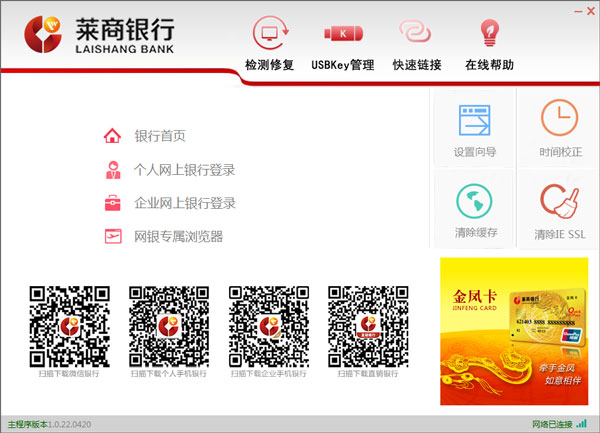Click the QR code for 扫描下载企业手机银行
Screen dimensions: 600x433
[x=269, y=326]
